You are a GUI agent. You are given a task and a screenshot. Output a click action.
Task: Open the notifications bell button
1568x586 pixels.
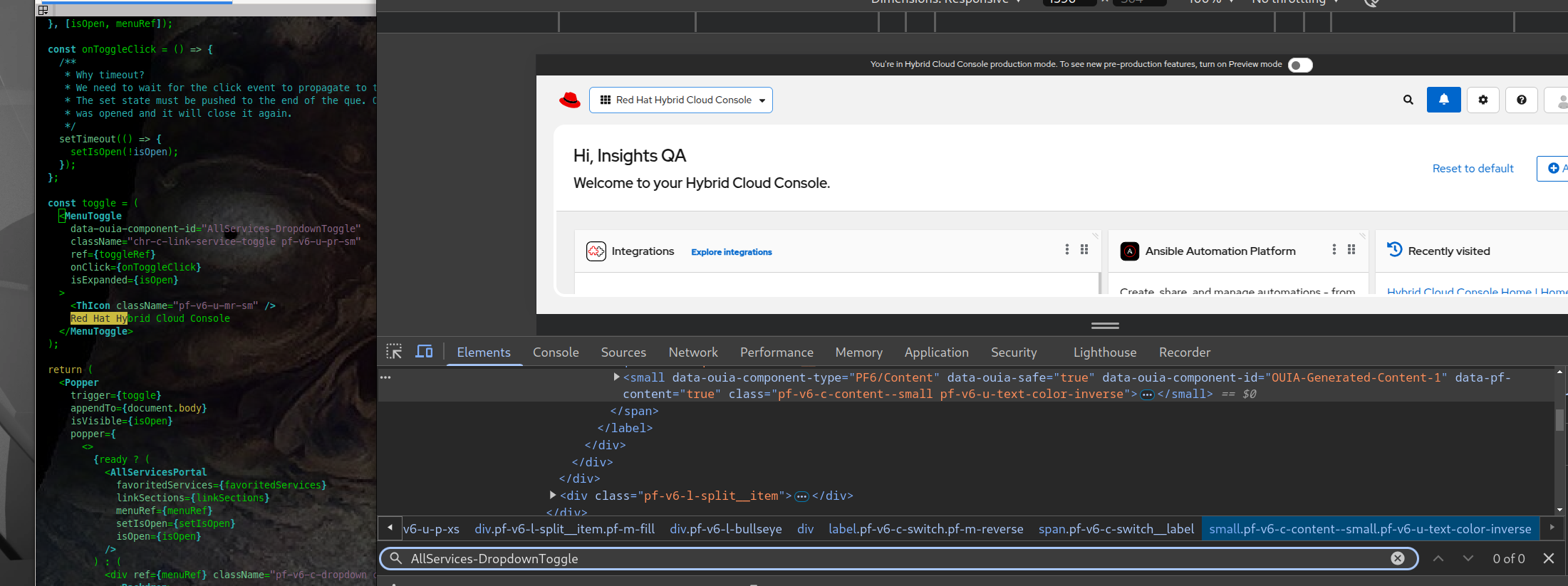pos(1444,100)
